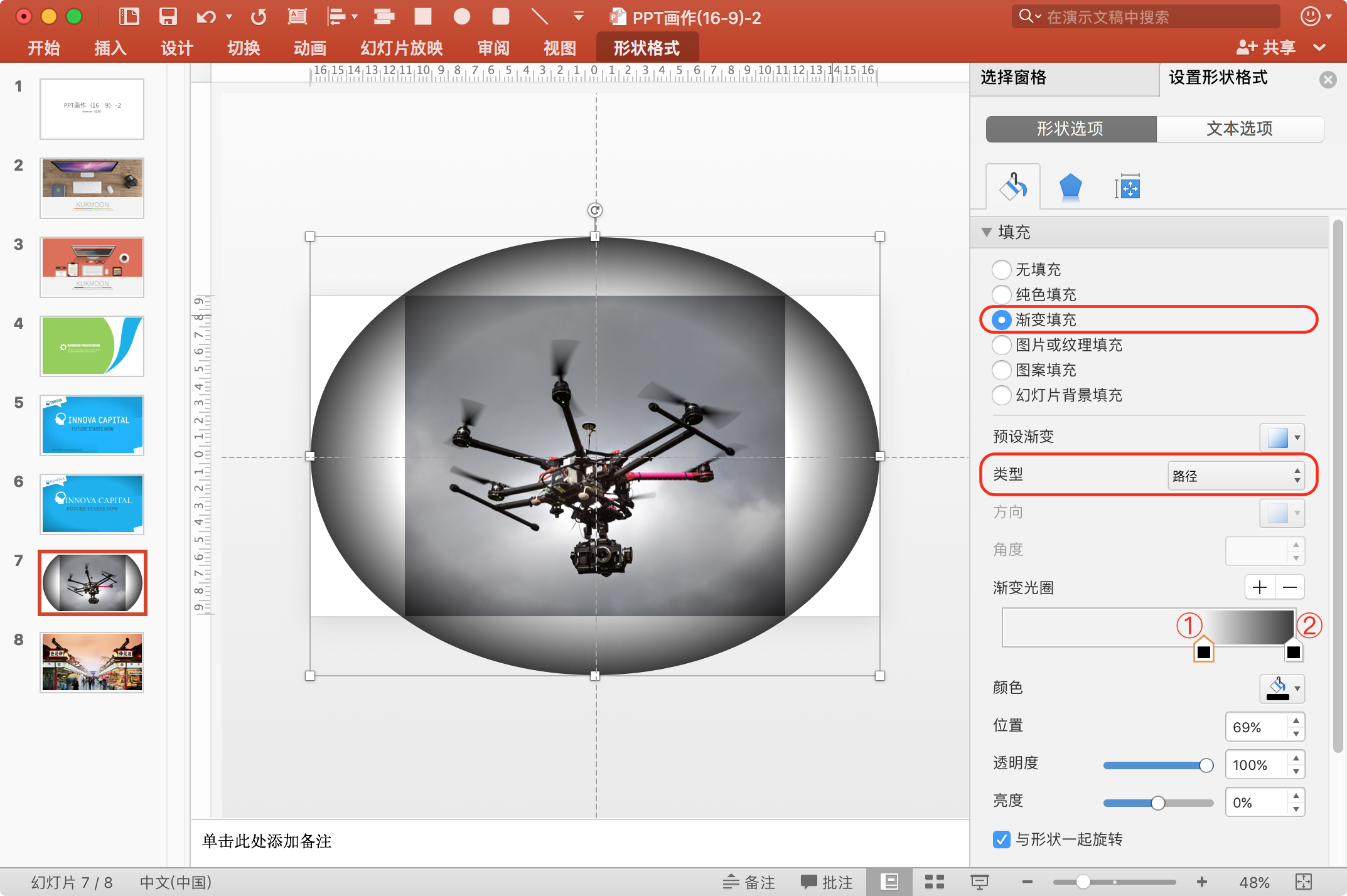Click 批注 comments button in status bar
This screenshot has width=1347, height=896.
(x=827, y=882)
